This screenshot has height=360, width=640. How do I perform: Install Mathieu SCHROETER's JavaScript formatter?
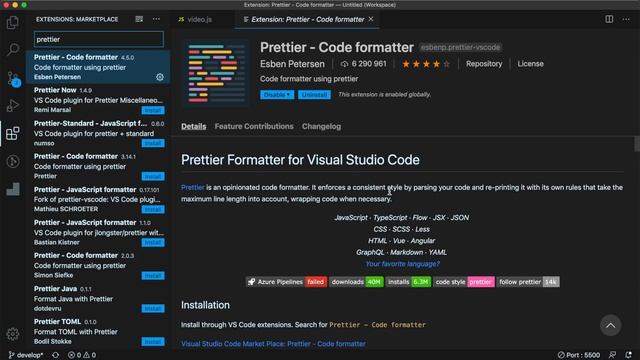pos(153,209)
